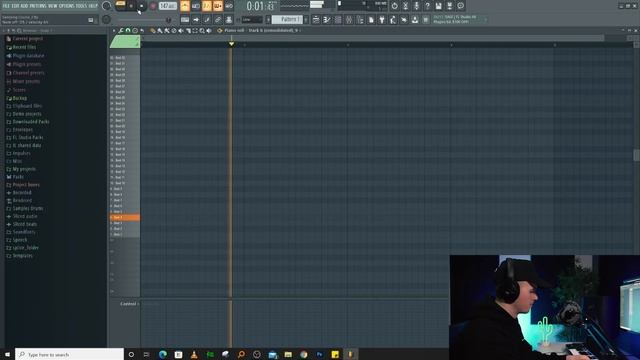Open the piano roll wrench tools menu

pos(121,31)
